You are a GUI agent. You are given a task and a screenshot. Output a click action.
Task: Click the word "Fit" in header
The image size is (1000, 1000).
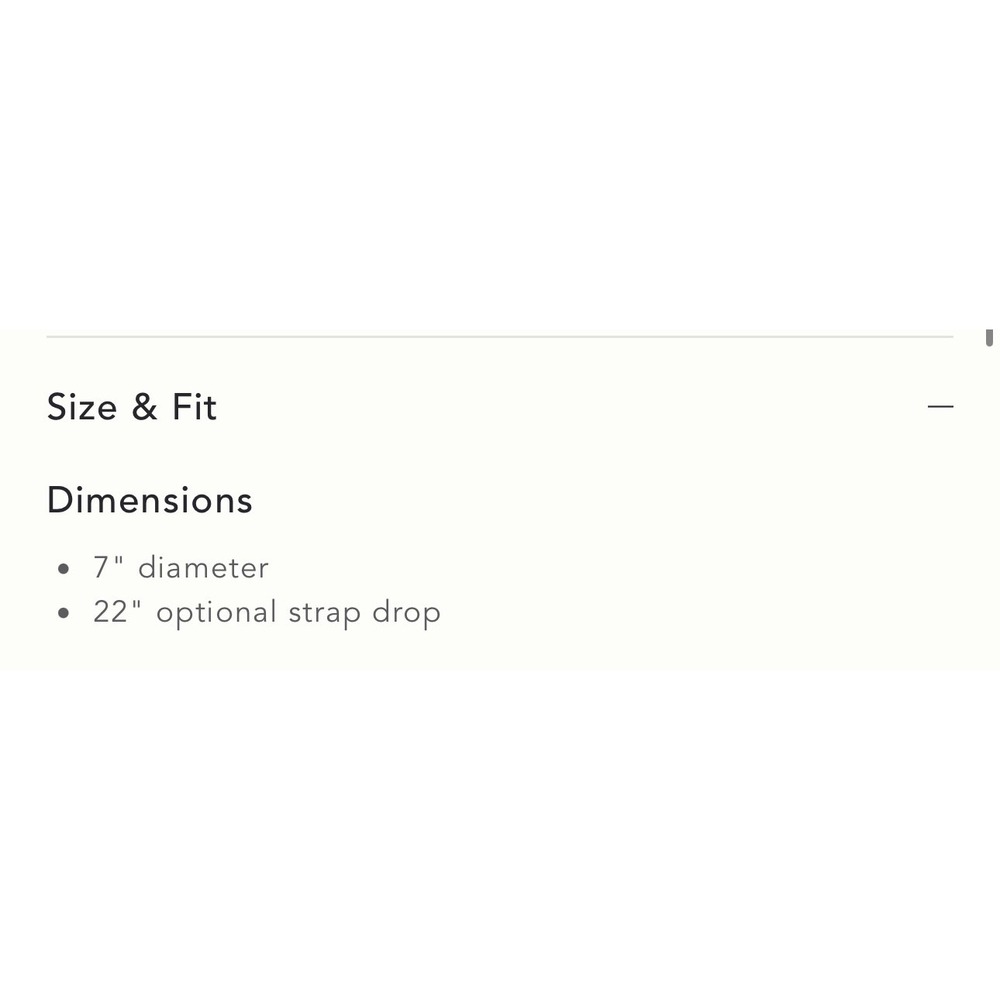click(x=195, y=406)
